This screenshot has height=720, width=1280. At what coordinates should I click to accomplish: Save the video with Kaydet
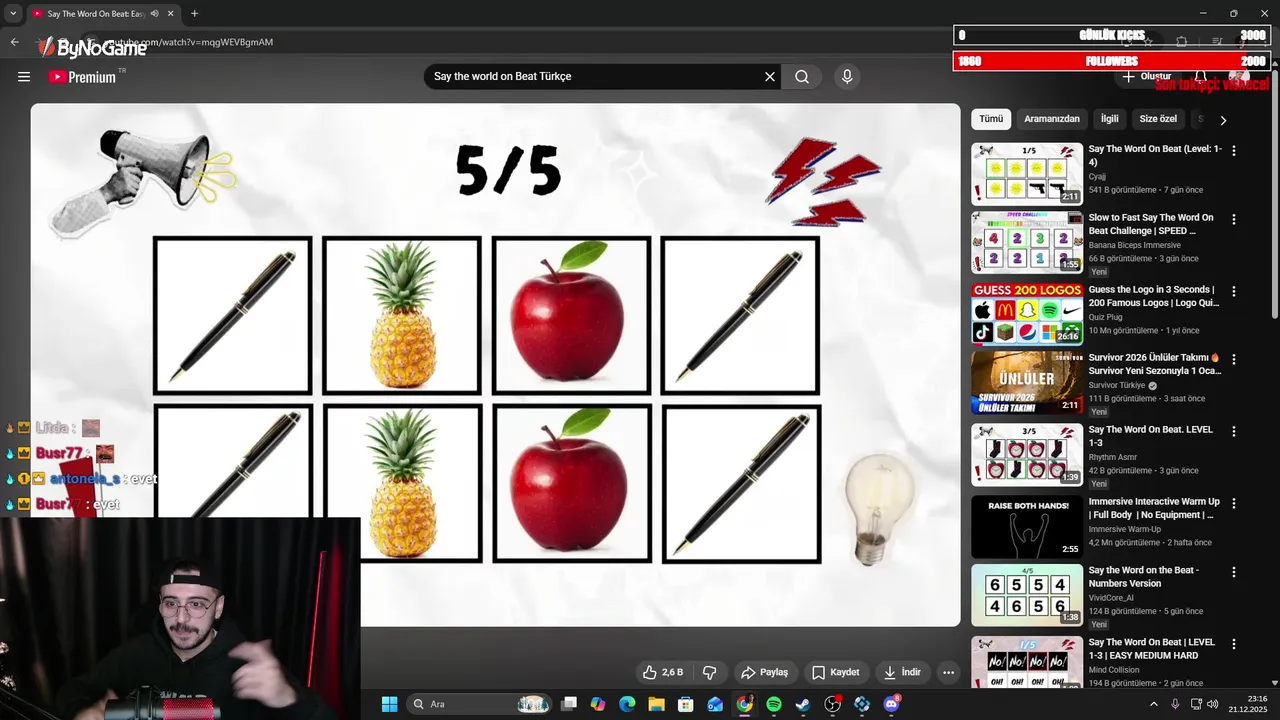(x=836, y=672)
